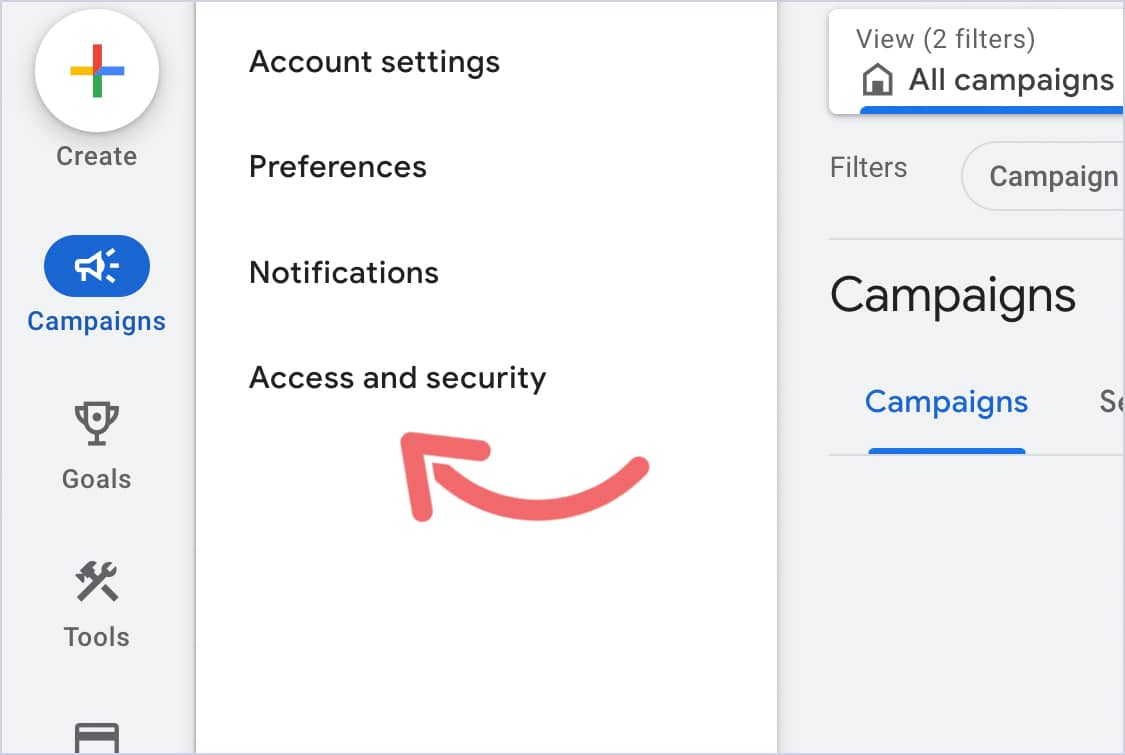Open the Billing card icon in sidebar
This screenshot has height=755, width=1125.
(x=97, y=738)
